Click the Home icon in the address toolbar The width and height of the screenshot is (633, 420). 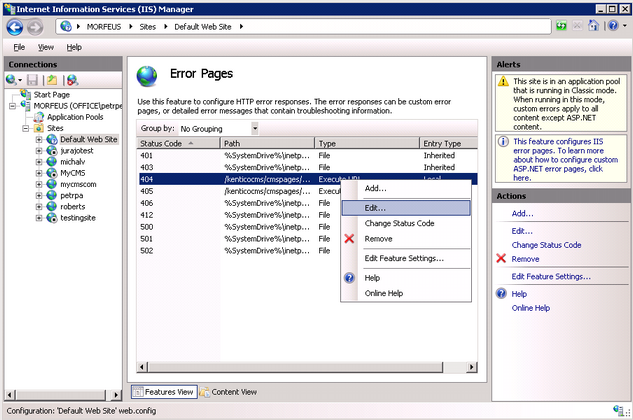(x=593, y=26)
